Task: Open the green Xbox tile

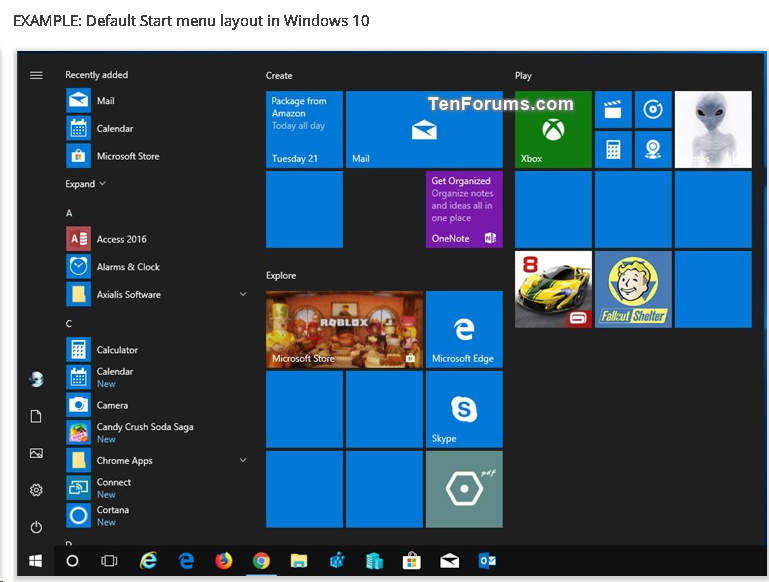Action: coord(553,129)
